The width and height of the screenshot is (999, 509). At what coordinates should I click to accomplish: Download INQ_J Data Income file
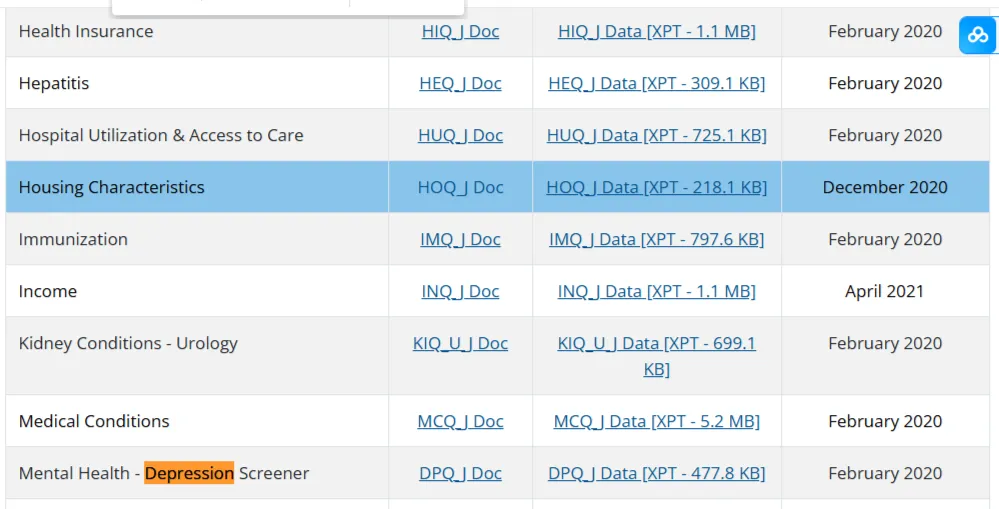[657, 291]
